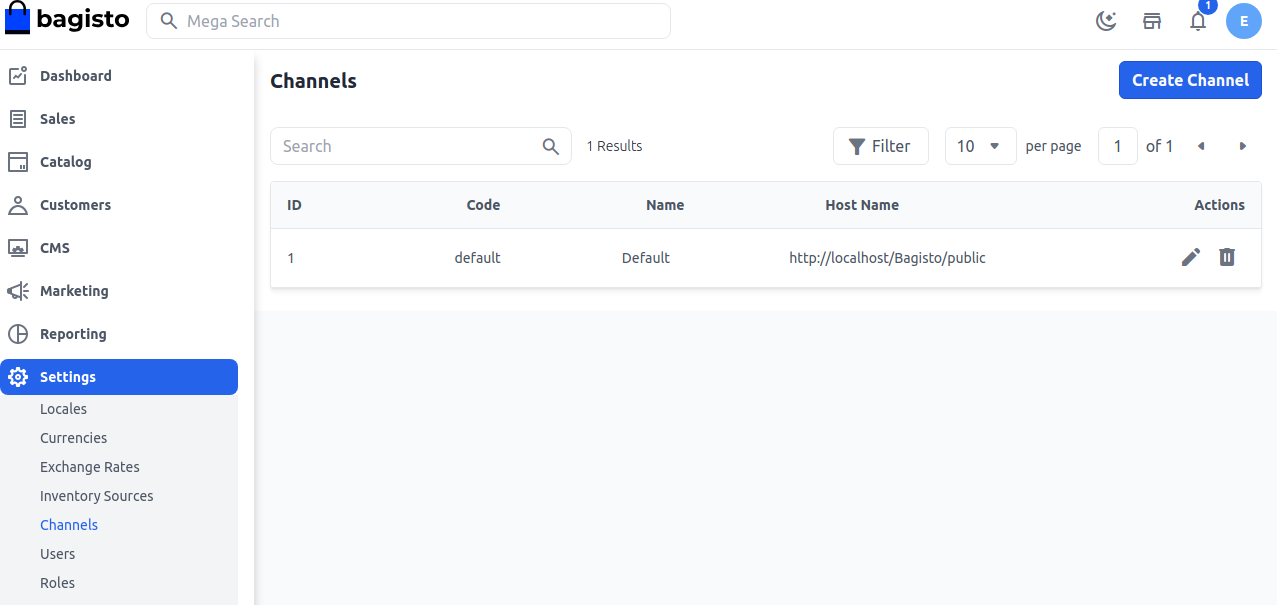The height and width of the screenshot is (605, 1277).
Task: Open the per-page dropdown showing 10
Action: coord(980,146)
